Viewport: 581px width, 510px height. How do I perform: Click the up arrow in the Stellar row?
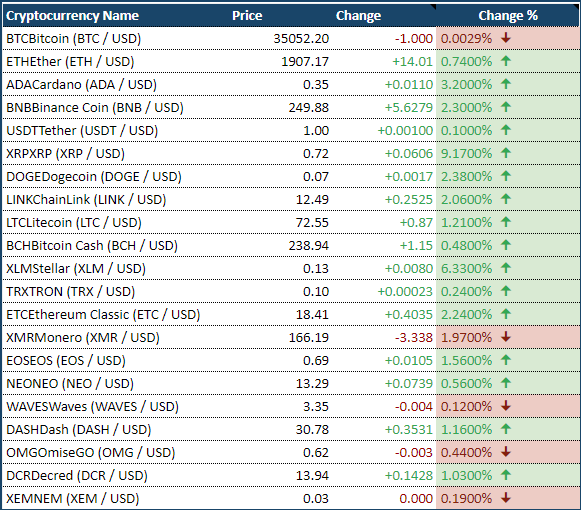point(506,268)
